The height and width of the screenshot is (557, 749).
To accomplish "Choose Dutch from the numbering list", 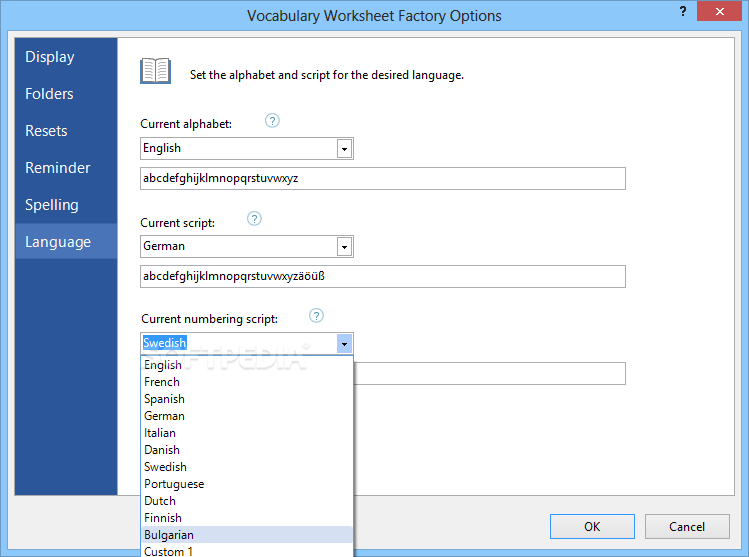I will coord(247,501).
